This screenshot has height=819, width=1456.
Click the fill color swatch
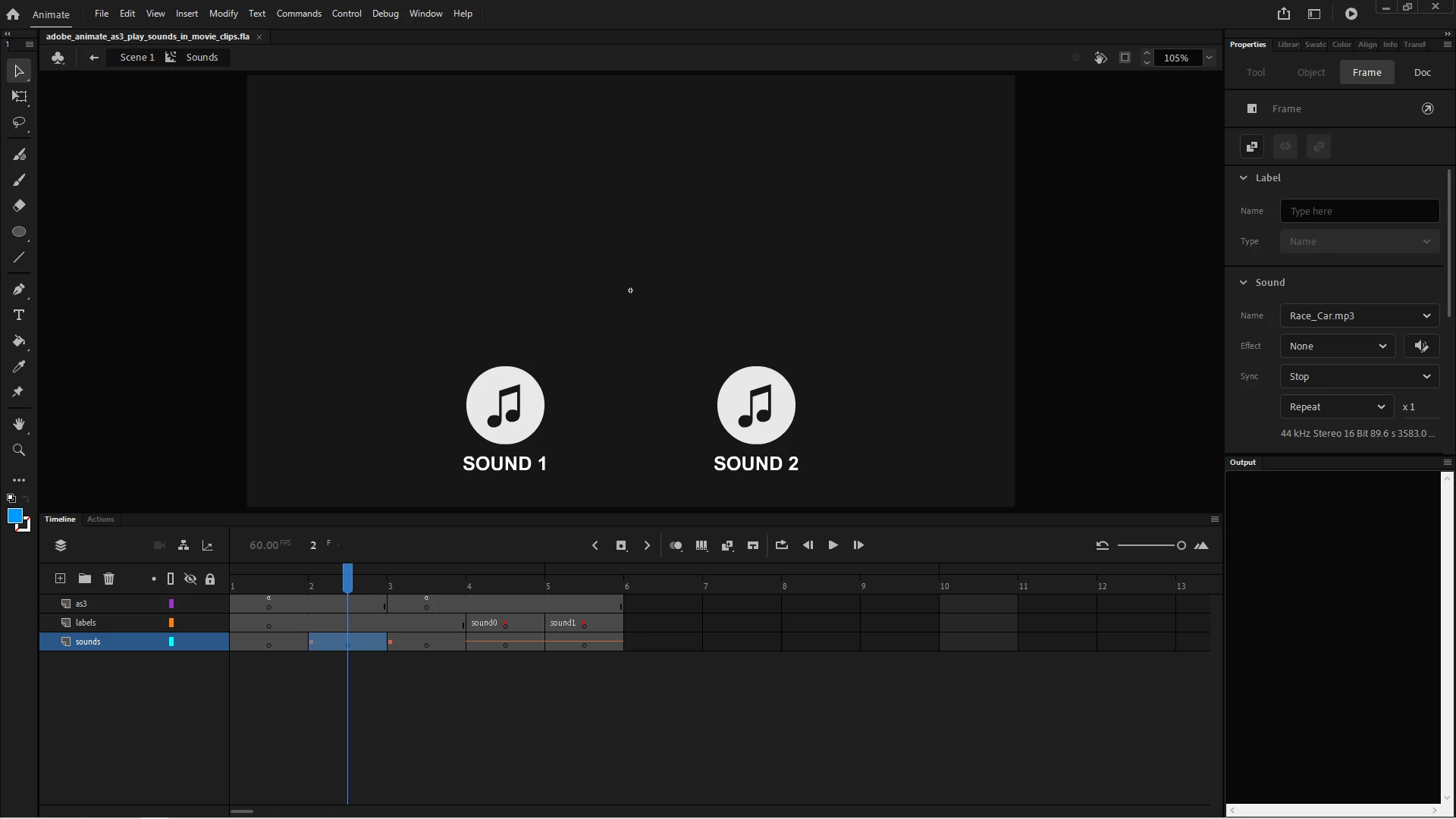pyautogui.click(x=14, y=516)
